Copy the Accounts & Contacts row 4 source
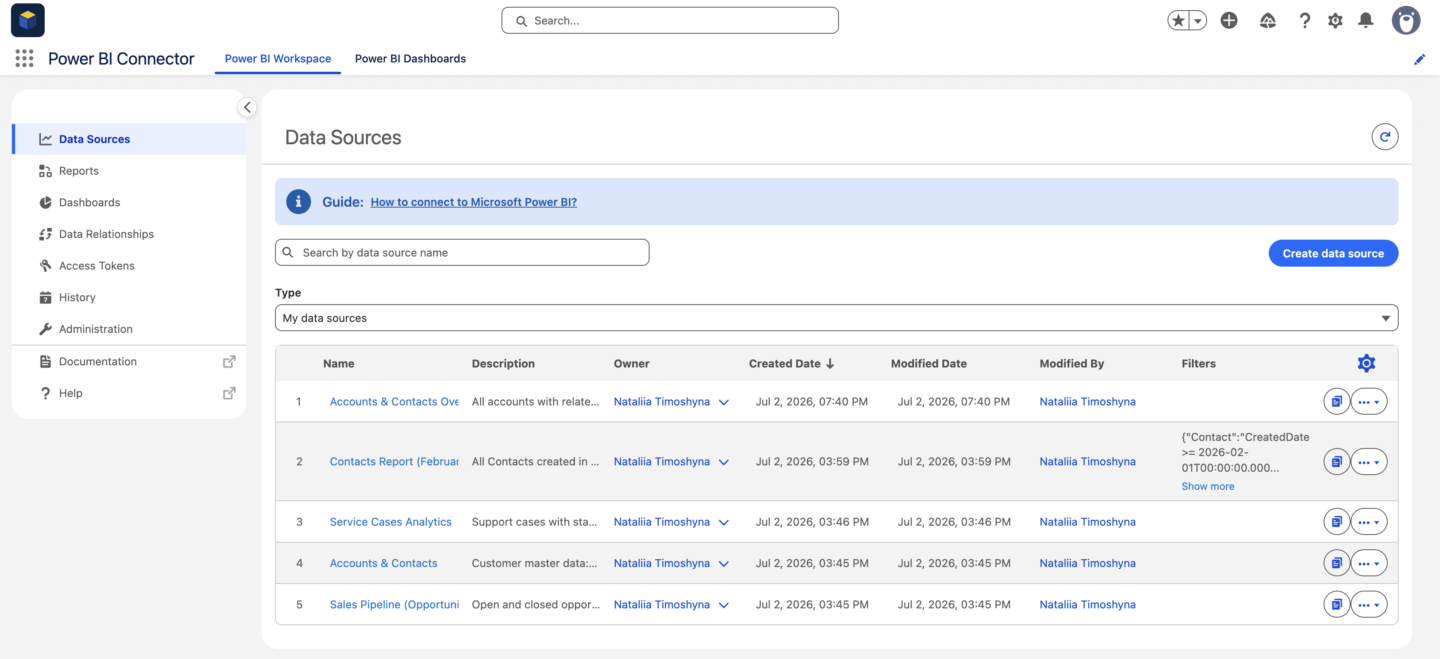The width and height of the screenshot is (1440, 659). point(1336,563)
